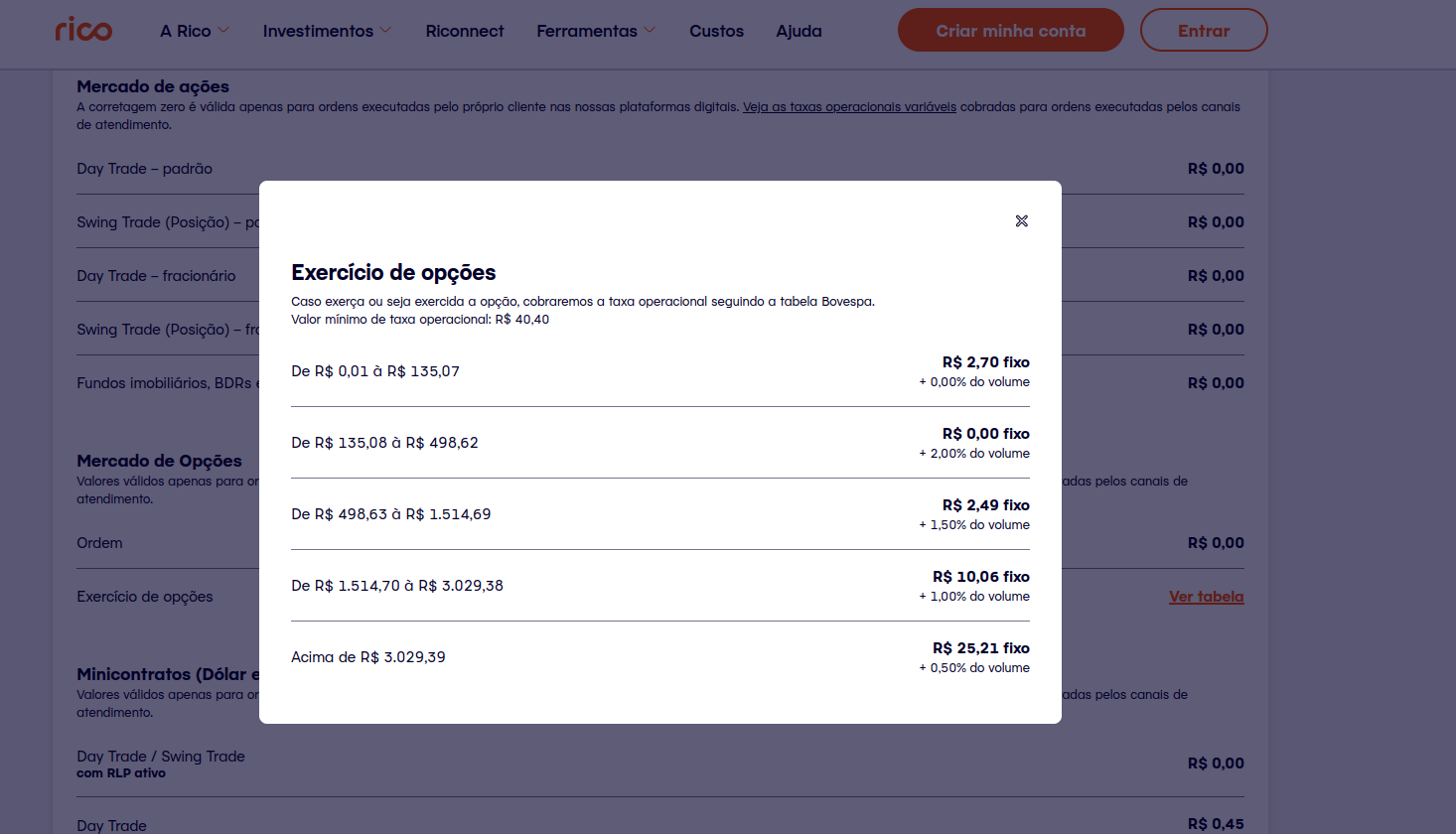The width and height of the screenshot is (1456, 834).
Task: Open the Ajuda page
Action: [799, 31]
